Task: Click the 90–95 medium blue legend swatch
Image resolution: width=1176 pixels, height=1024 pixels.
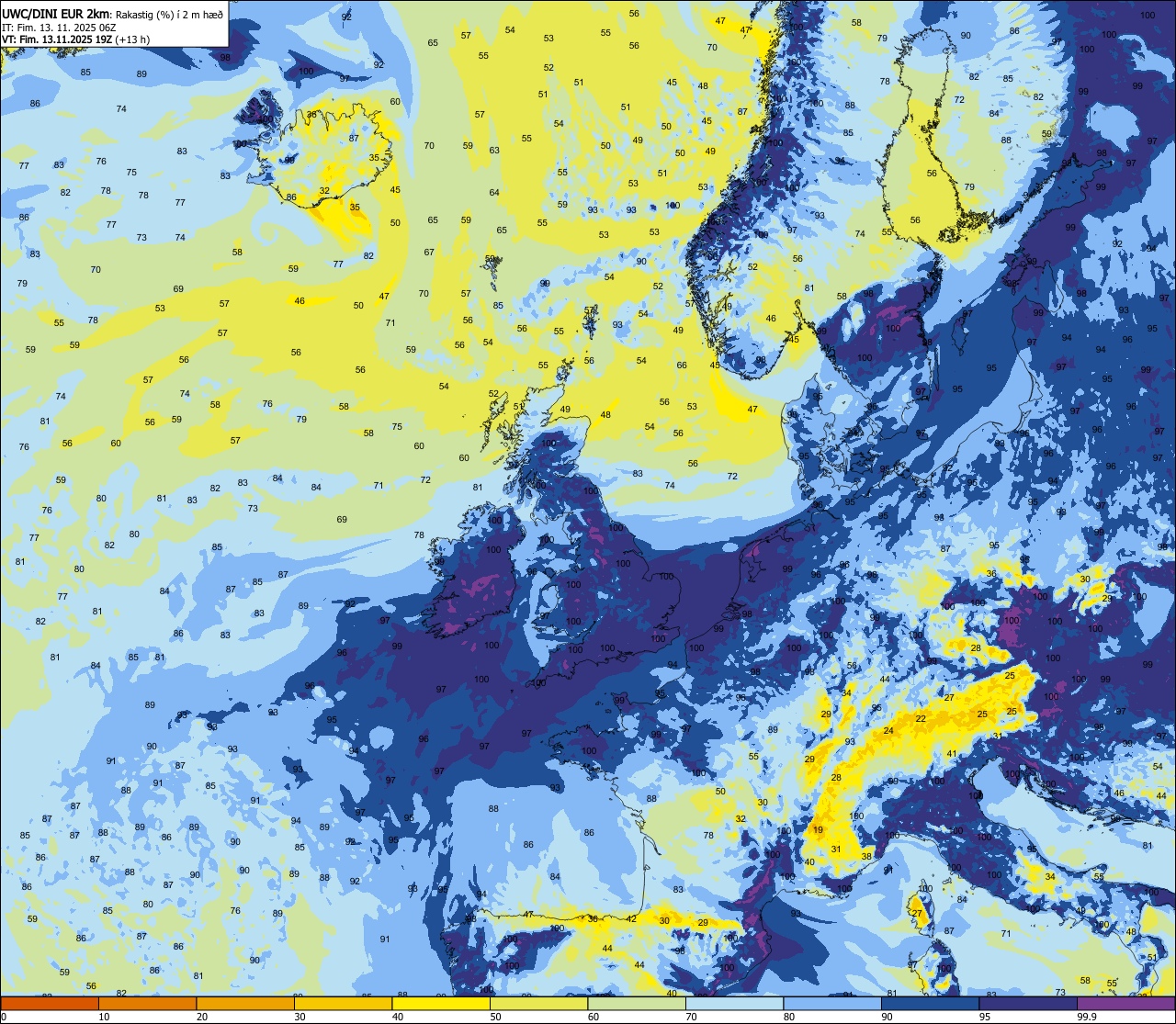Action: click(x=930, y=1003)
